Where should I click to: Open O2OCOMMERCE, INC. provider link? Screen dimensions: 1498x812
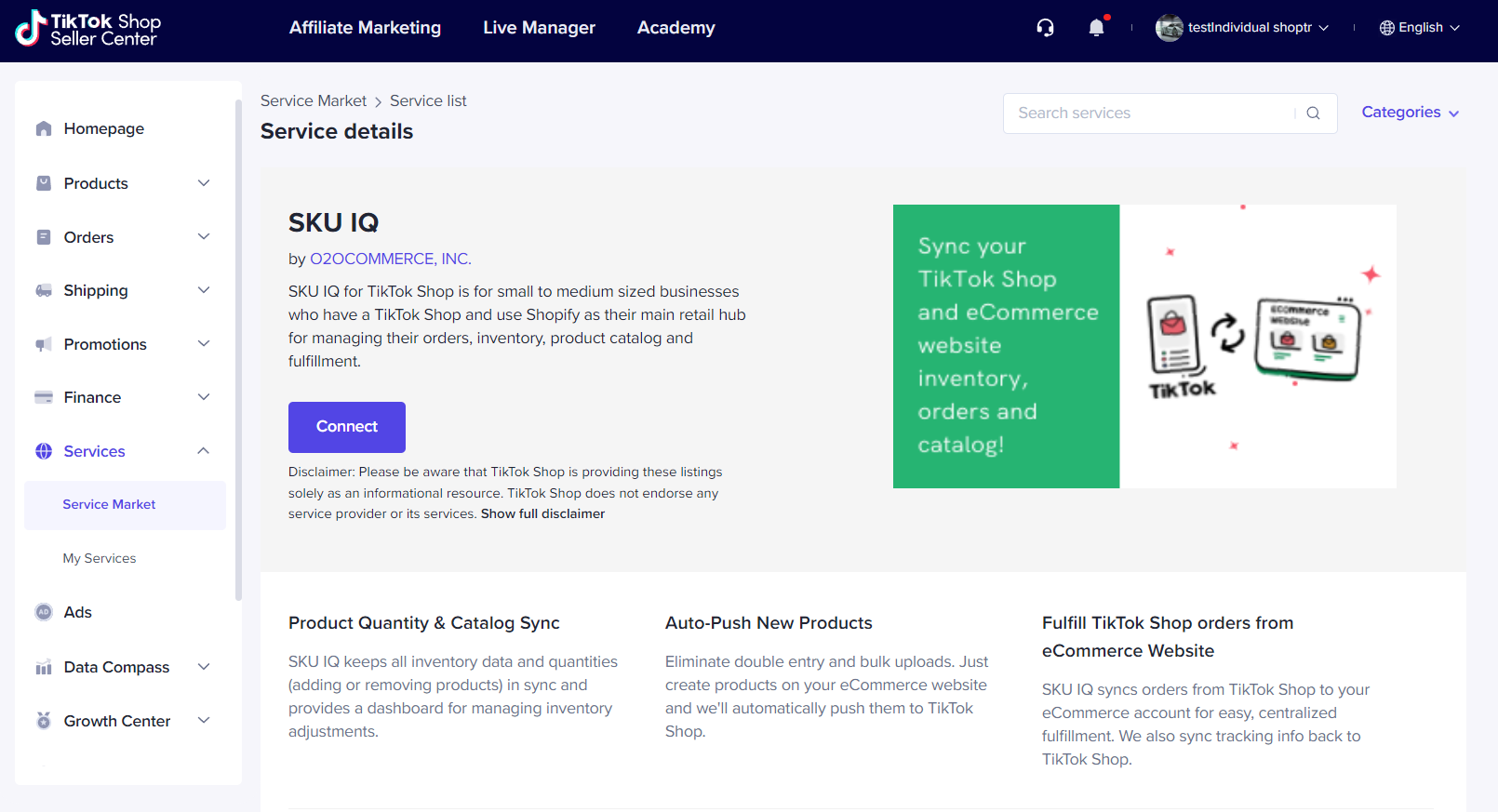(391, 259)
